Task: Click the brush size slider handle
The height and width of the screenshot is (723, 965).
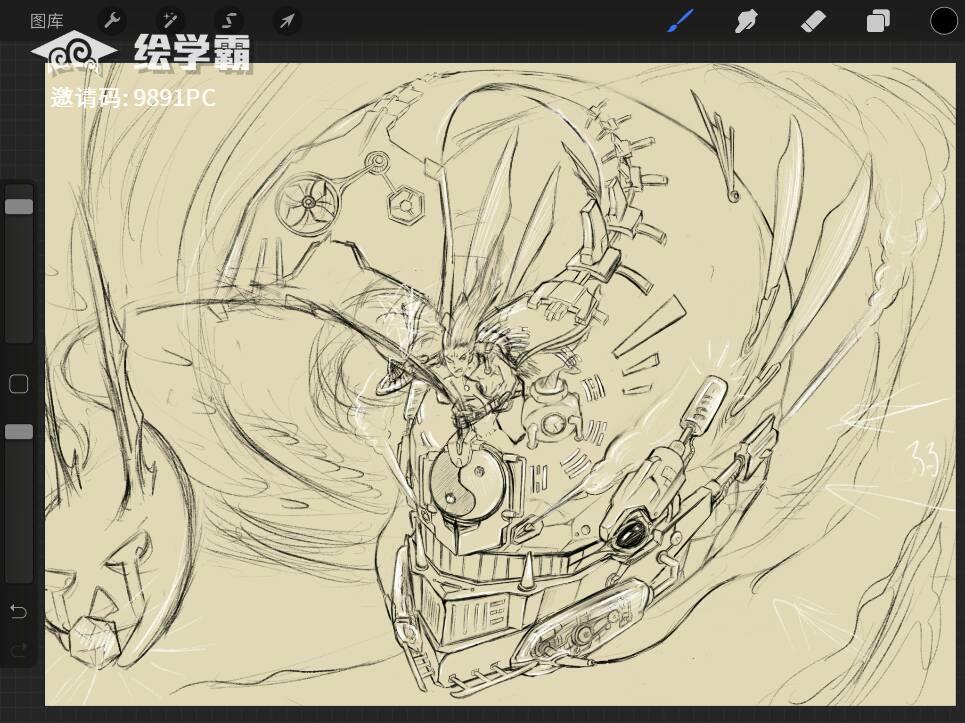Action: click(x=19, y=206)
